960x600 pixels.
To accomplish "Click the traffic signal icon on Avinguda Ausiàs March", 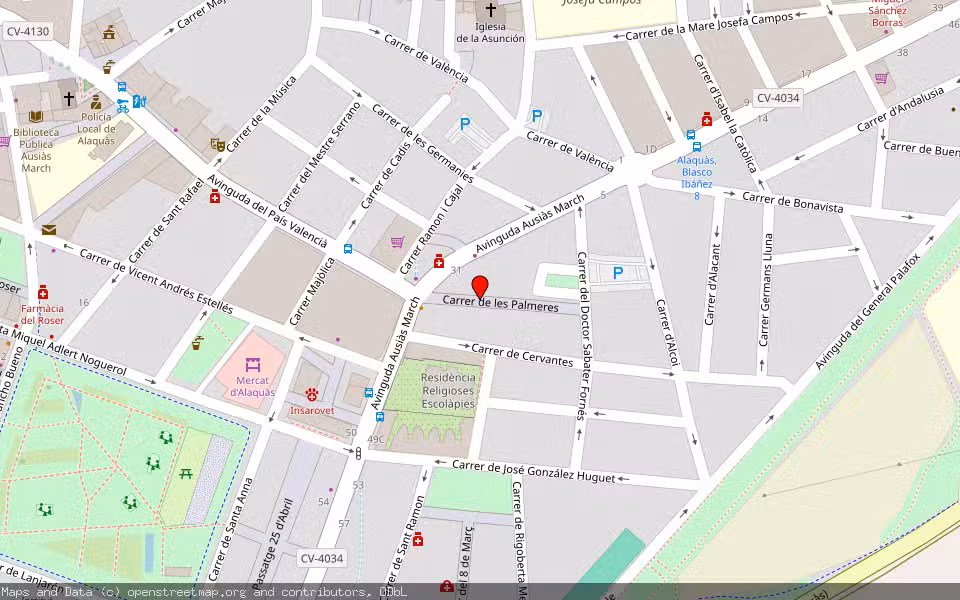I will tap(359, 452).
